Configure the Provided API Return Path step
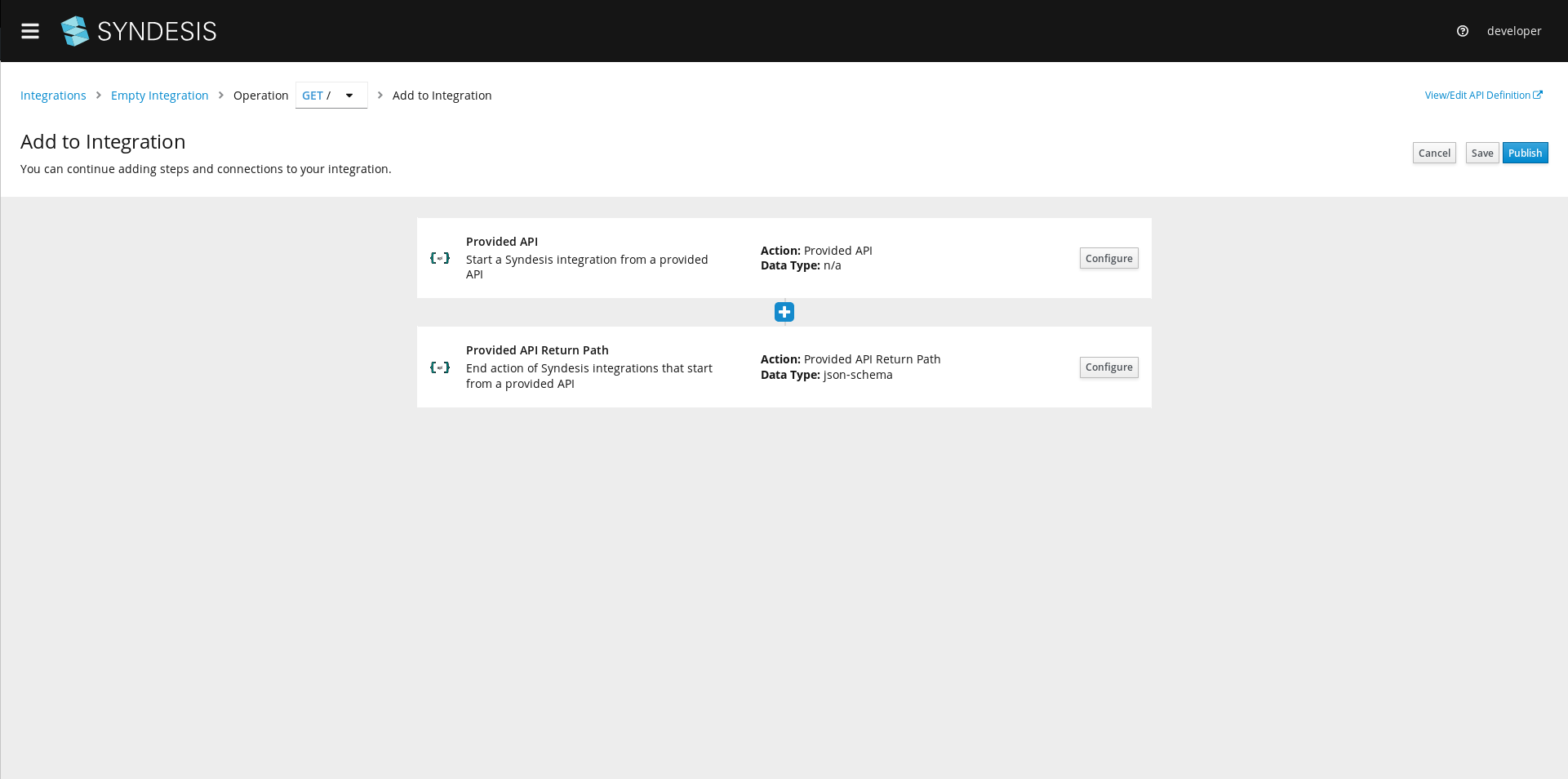This screenshot has width=1568, height=779. 1108,367
